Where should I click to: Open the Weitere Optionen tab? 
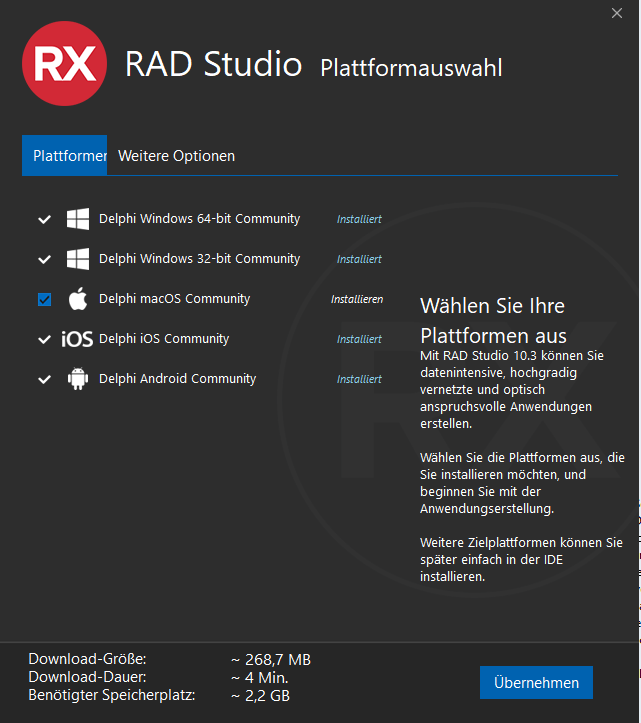(176, 156)
